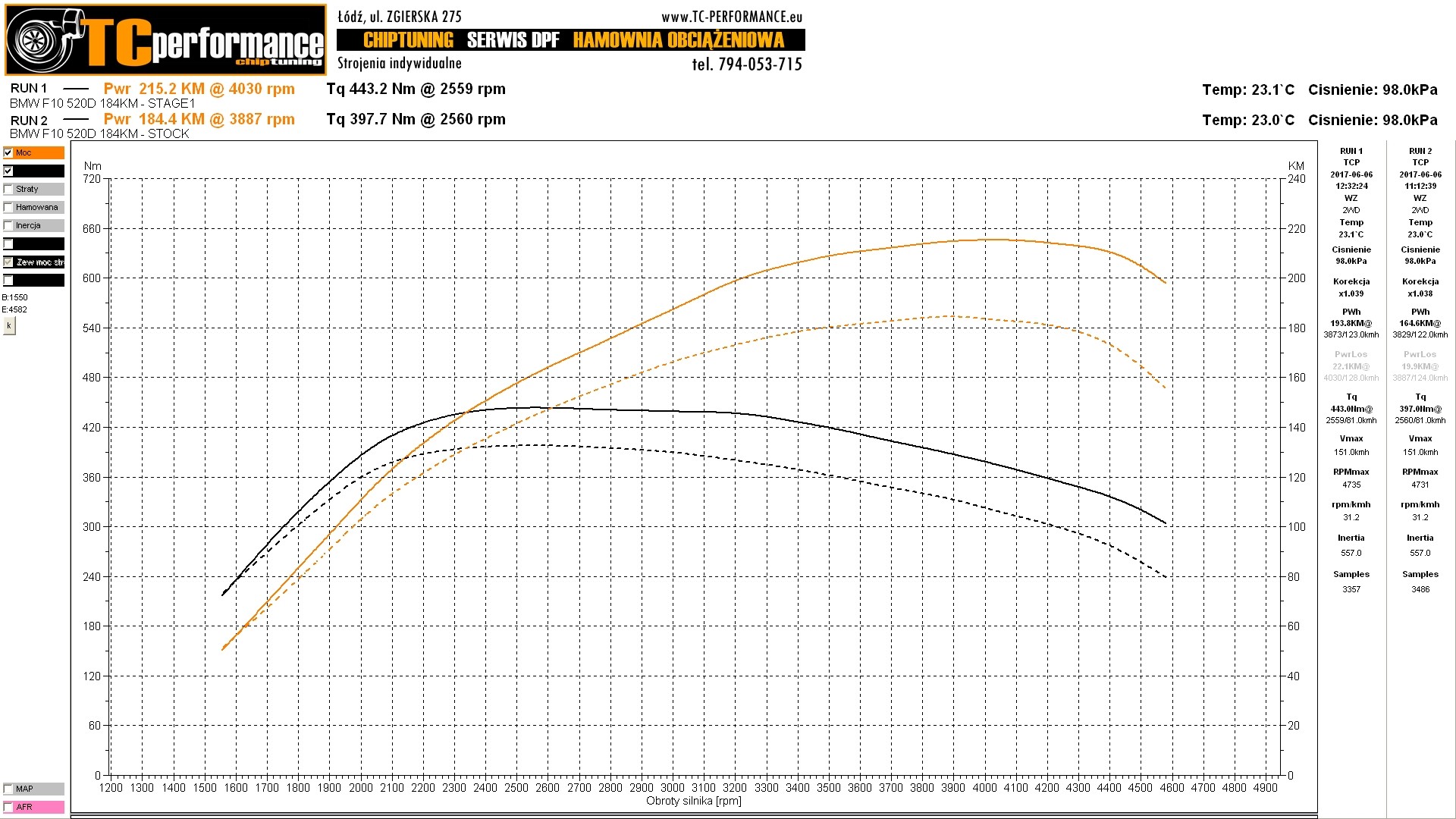
Task: Uncheck the orange Moc checkbox
Action: (x=8, y=152)
